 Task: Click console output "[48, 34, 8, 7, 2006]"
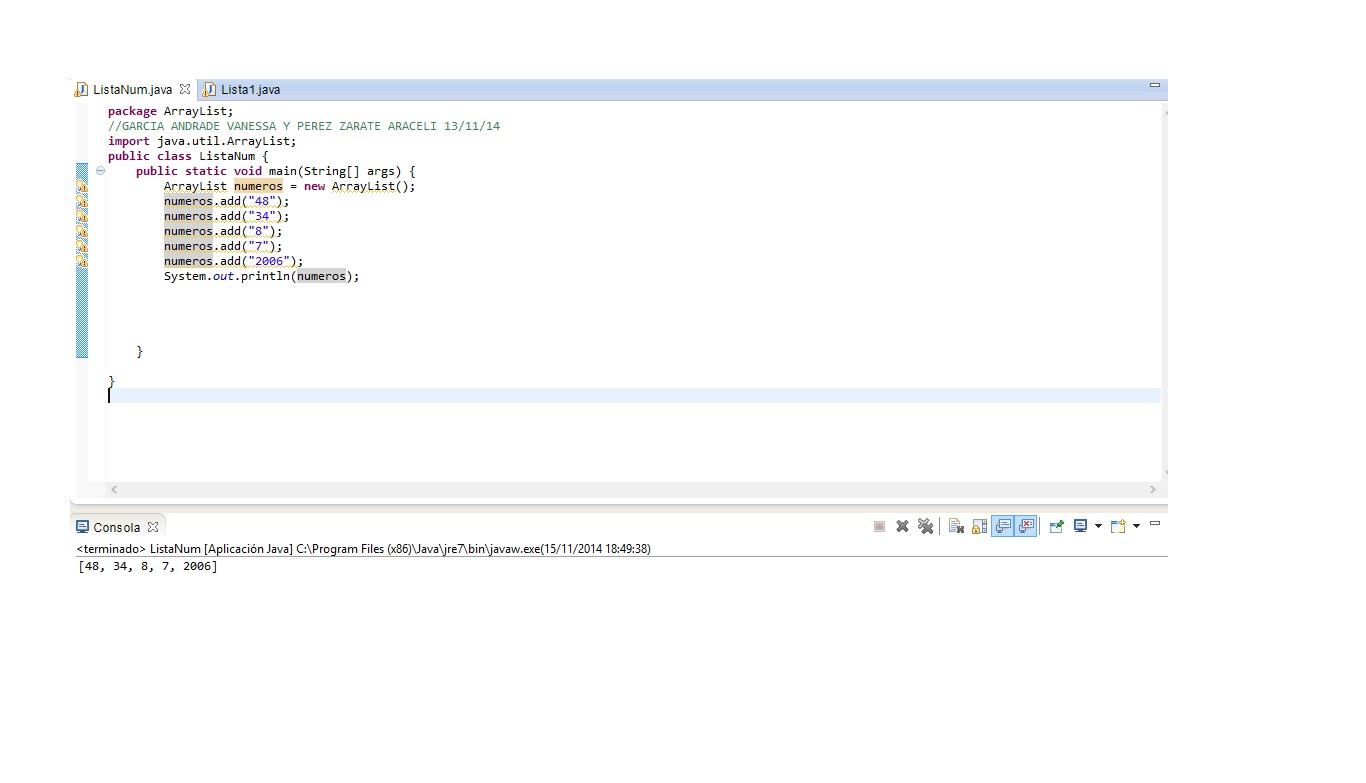tap(147, 566)
